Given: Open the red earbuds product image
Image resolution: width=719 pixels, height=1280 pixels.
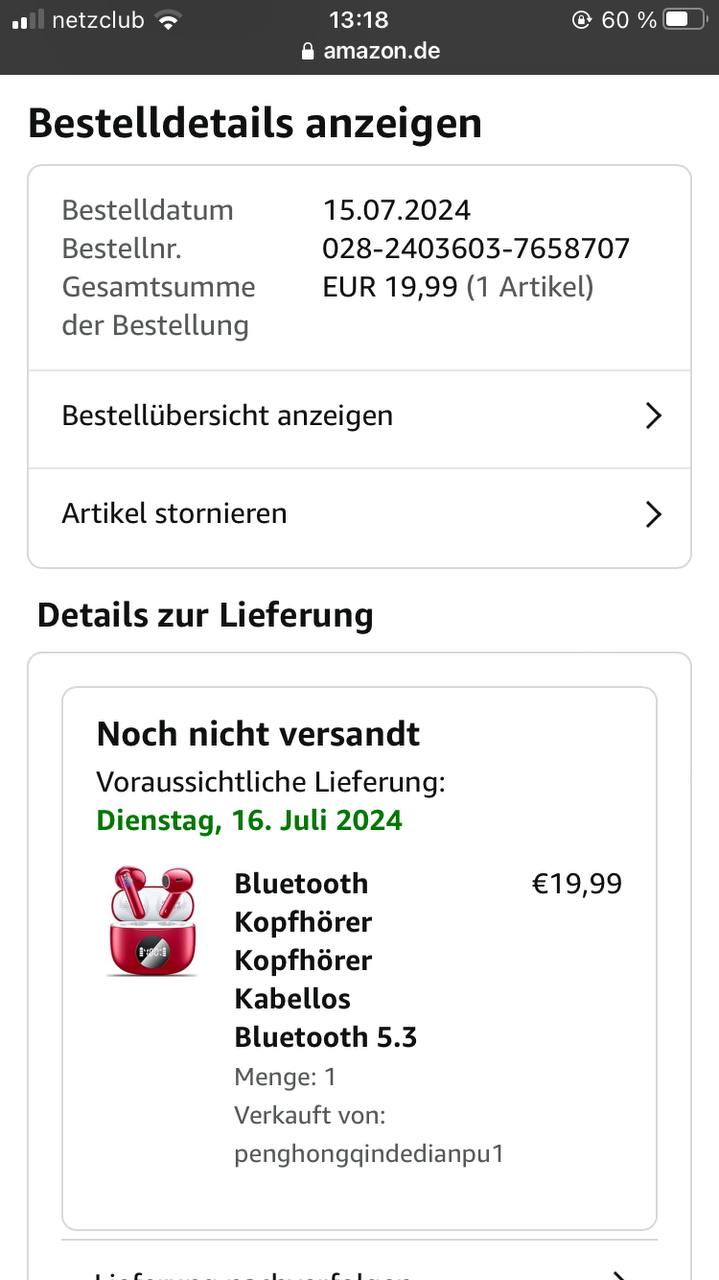Looking at the screenshot, I should (152, 921).
